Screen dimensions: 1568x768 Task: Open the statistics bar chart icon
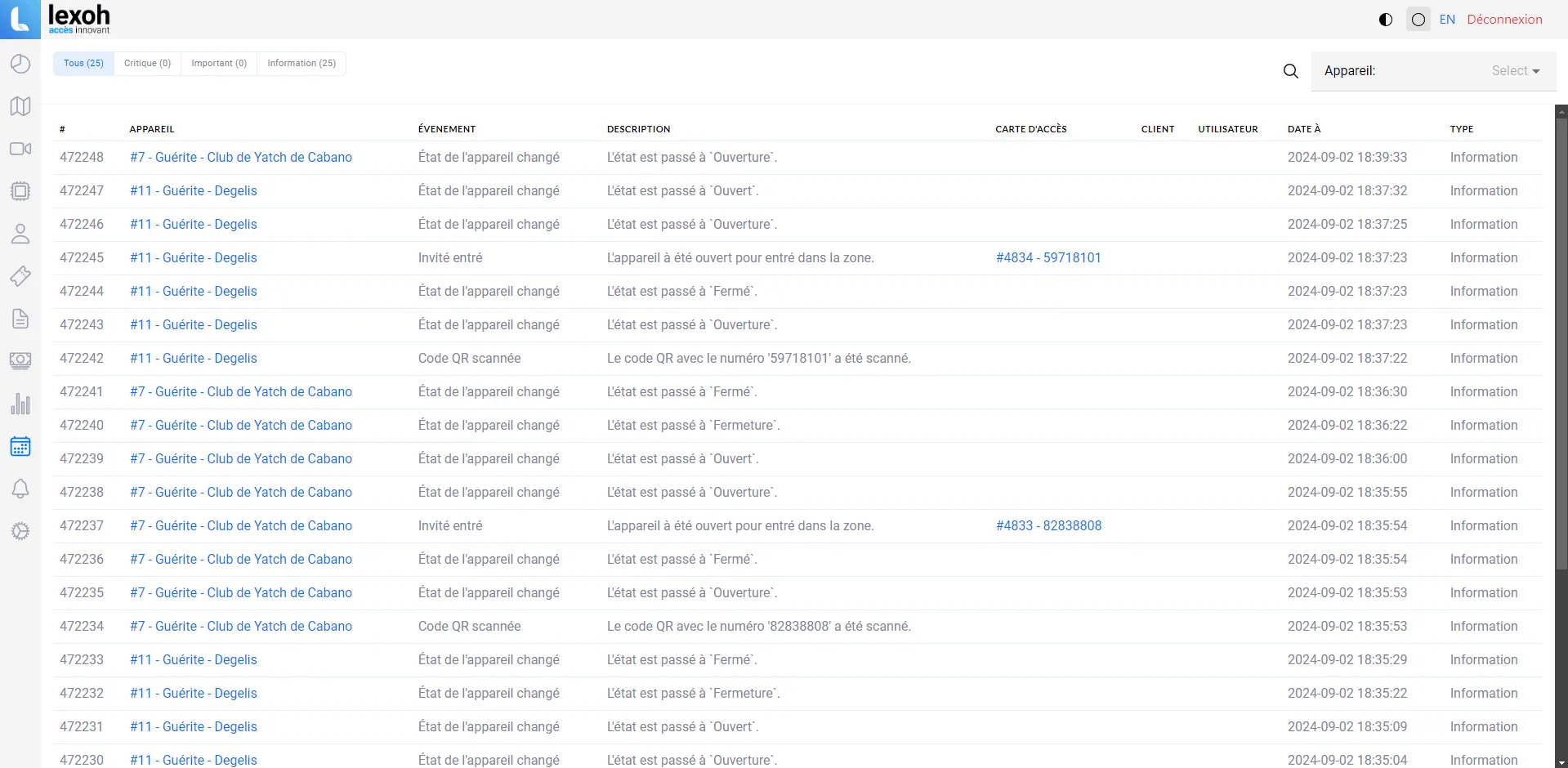click(20, 404)
